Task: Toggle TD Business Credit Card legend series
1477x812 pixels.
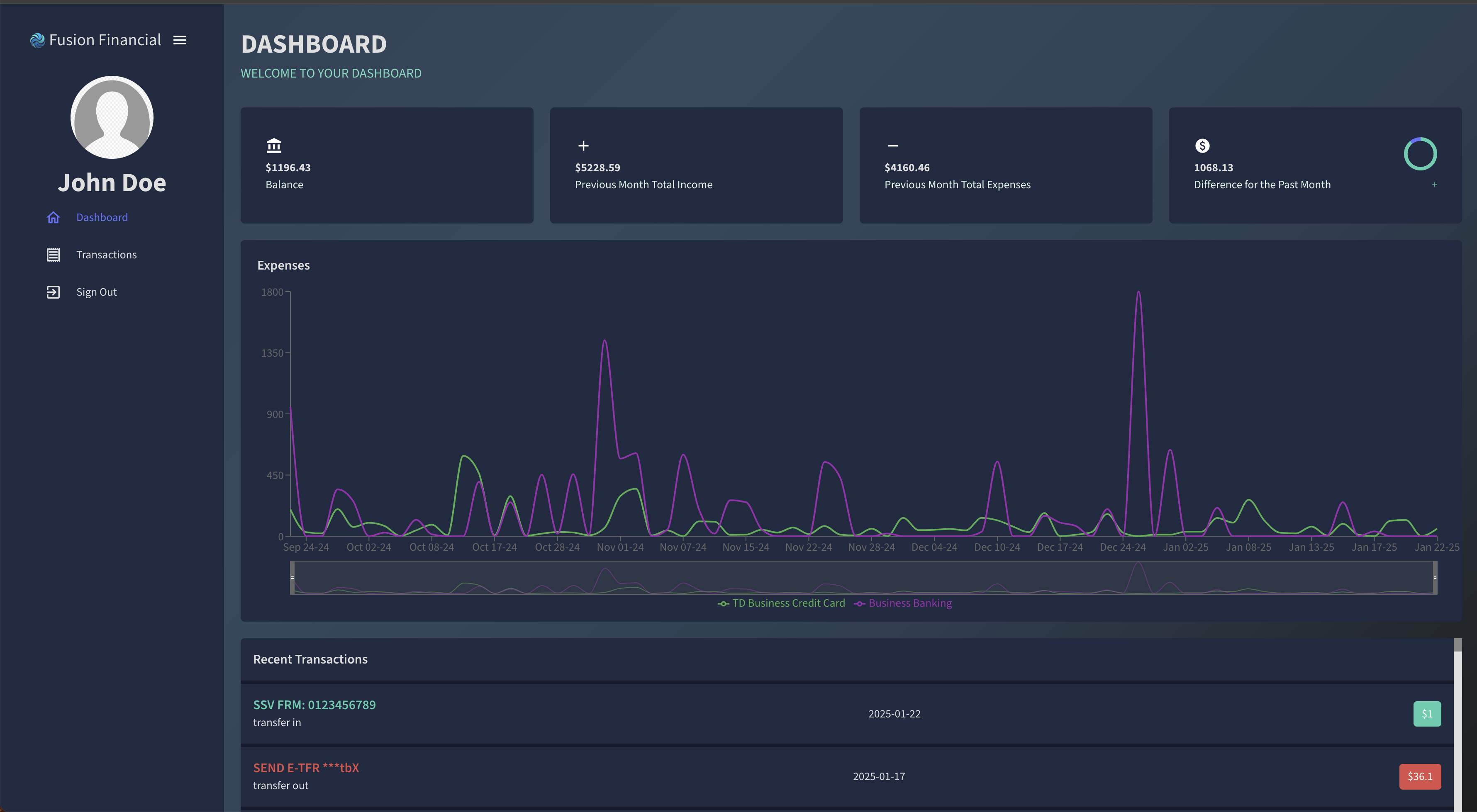Action: click(781, 603)
